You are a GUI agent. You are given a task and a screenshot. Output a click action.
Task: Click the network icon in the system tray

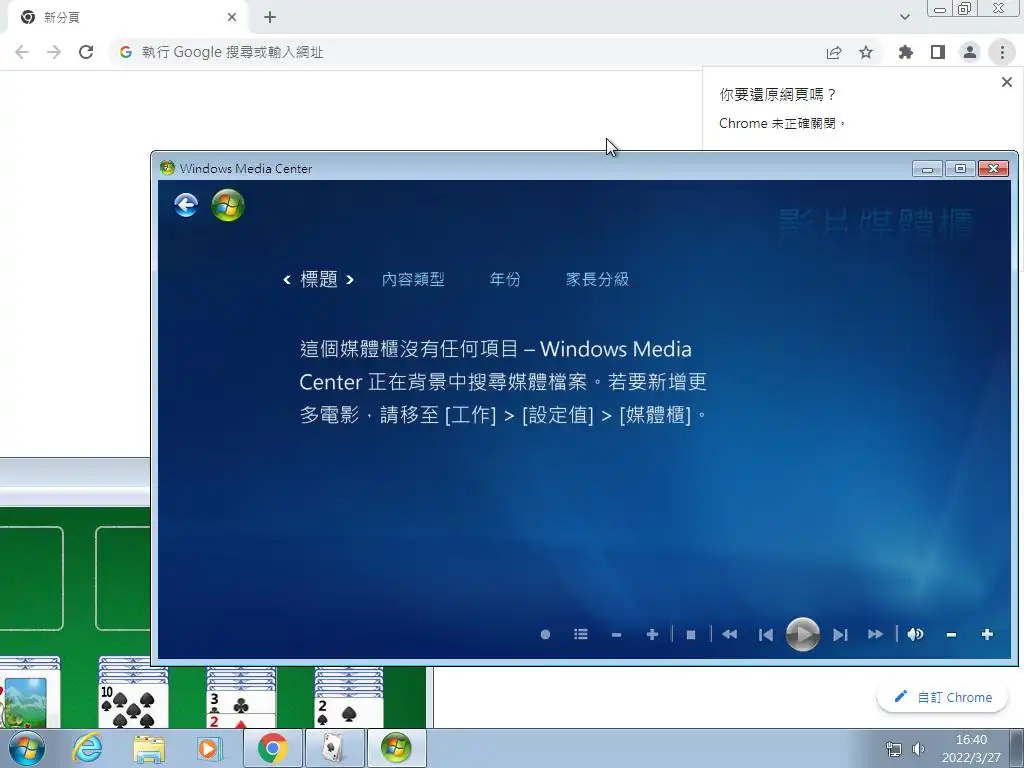point(893,749)
